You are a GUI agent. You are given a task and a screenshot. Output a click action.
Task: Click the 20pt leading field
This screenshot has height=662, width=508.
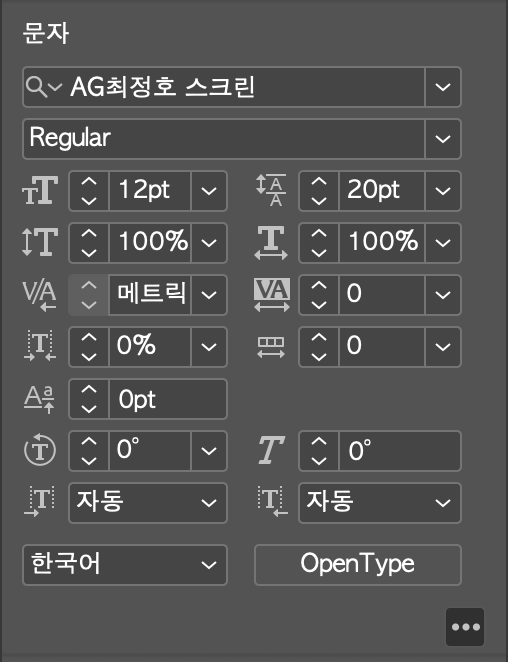[382, 191]
